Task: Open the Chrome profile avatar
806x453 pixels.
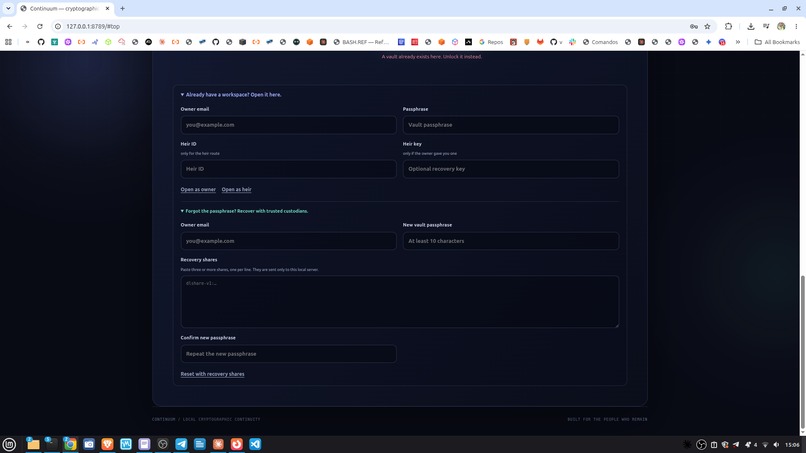Action: (x=781, y=26)
